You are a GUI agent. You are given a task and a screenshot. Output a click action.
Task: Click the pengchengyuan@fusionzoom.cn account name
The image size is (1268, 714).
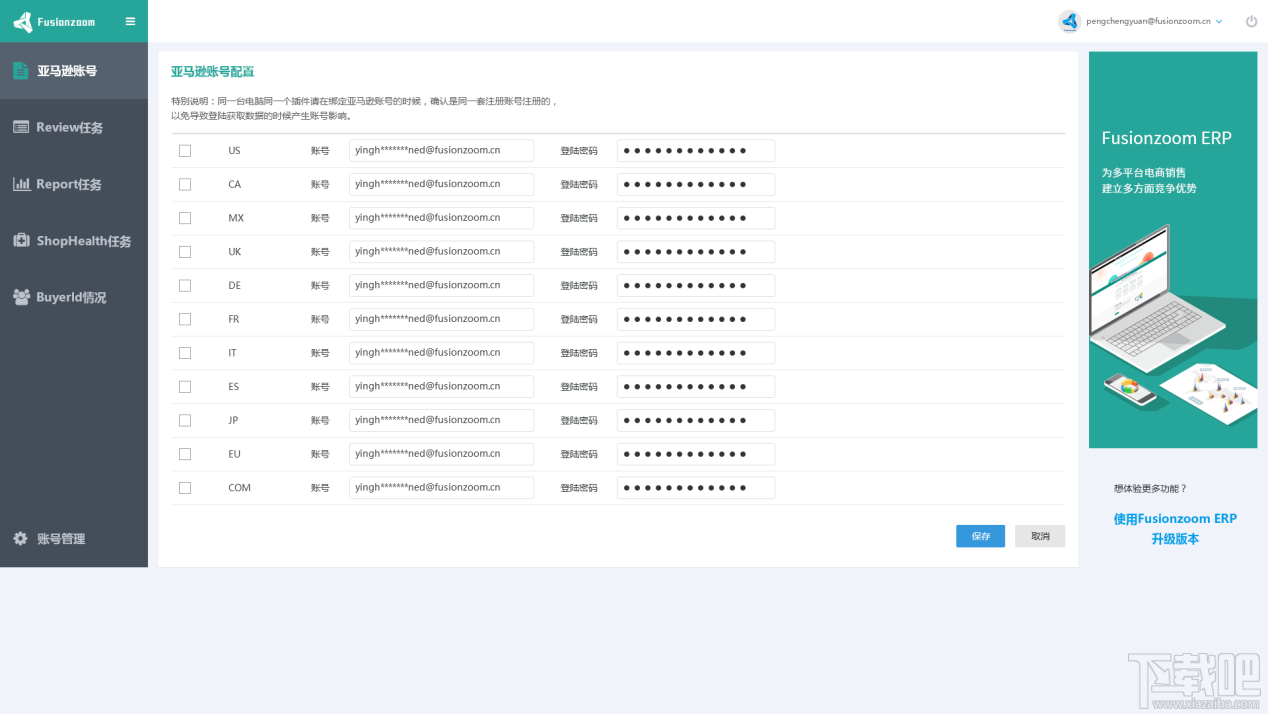coord(1148,21)
